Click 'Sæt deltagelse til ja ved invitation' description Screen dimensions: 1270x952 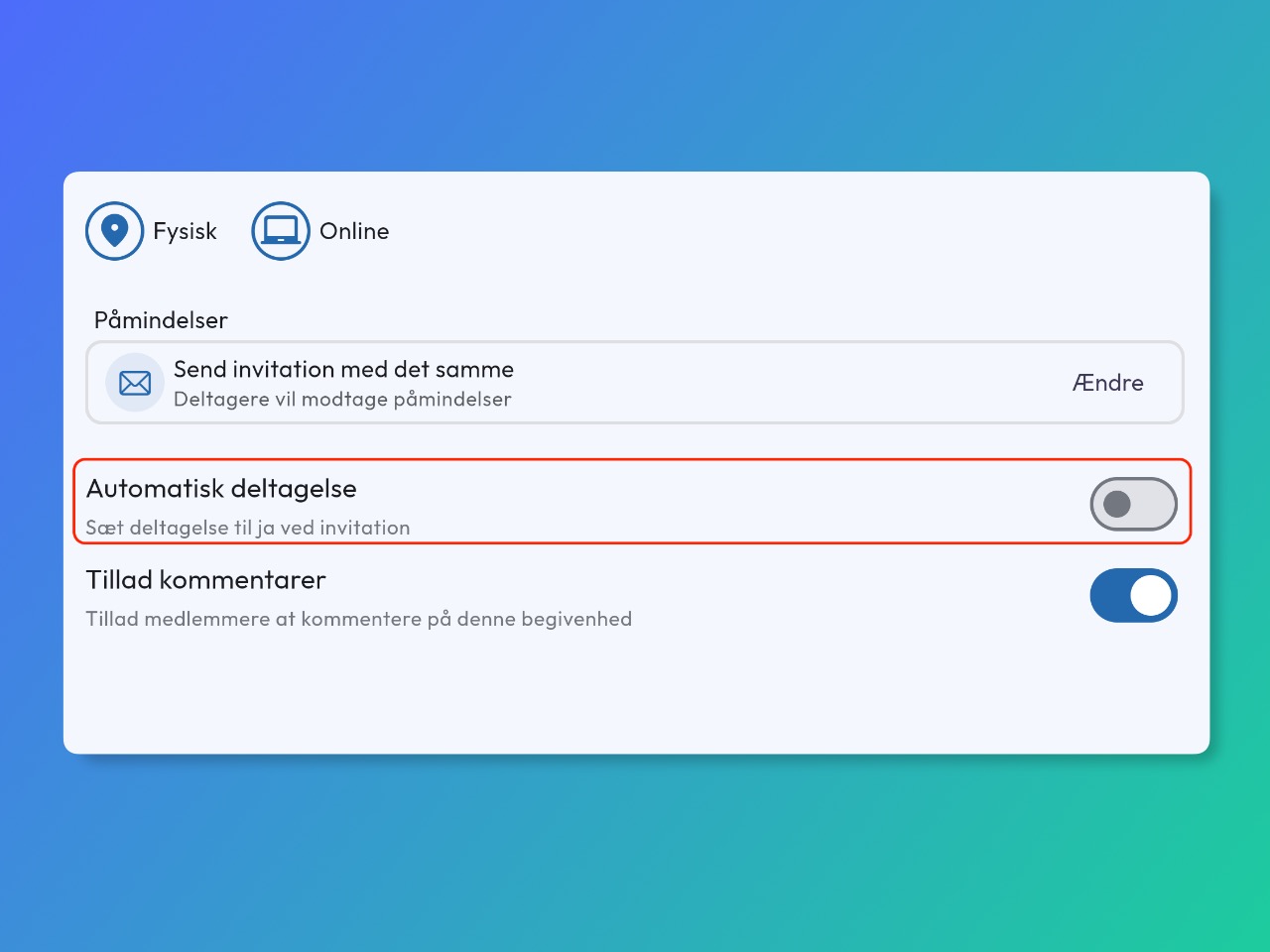(248, 528)
